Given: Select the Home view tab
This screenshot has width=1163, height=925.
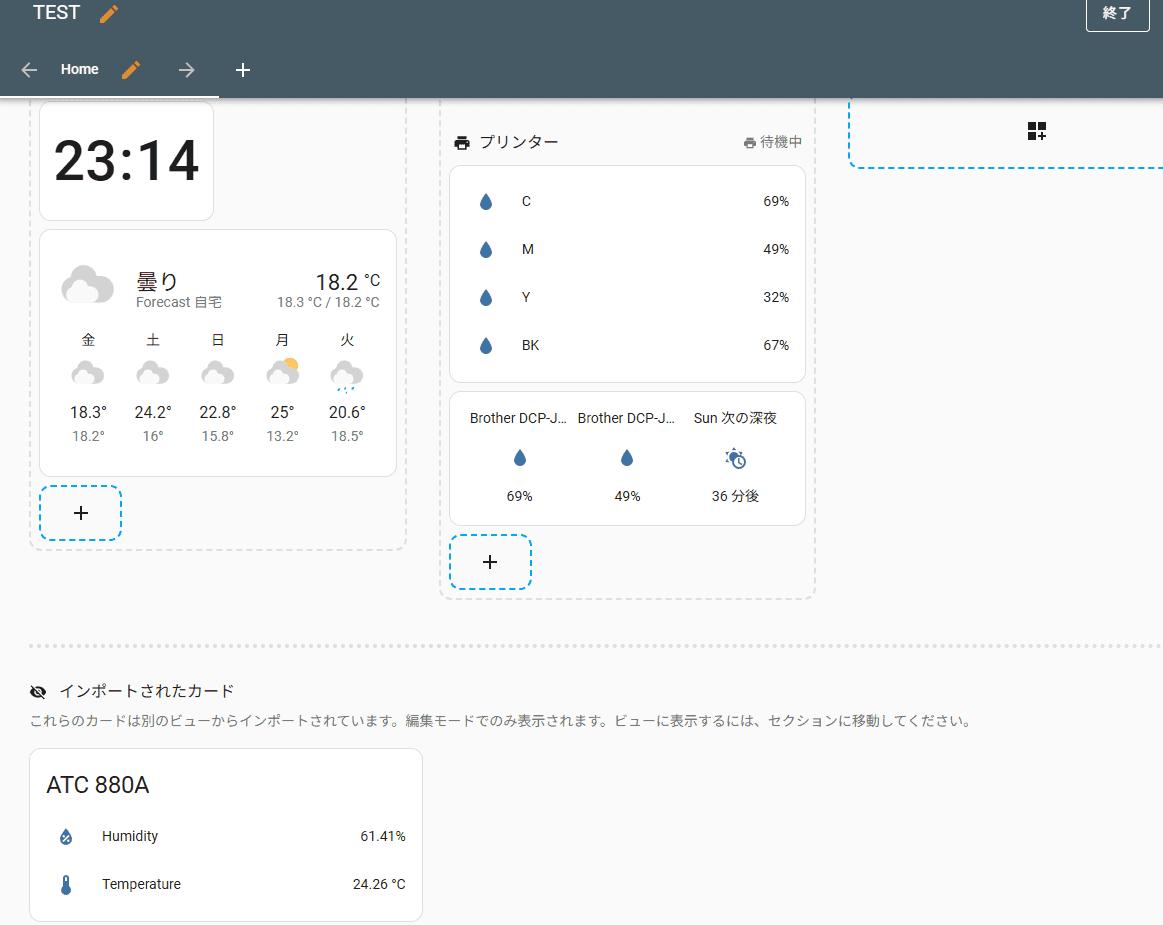Looking at the screenshot, I should 79,70.
